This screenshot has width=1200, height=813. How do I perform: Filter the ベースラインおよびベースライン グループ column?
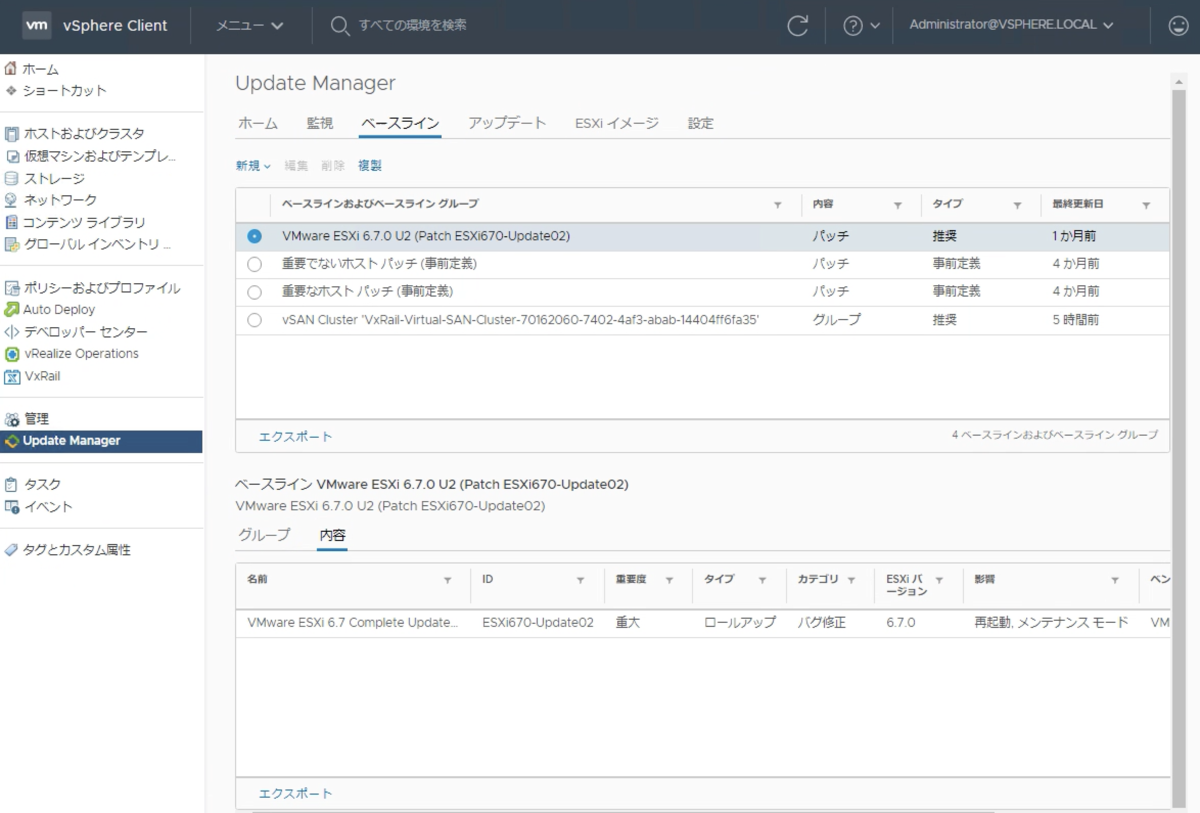click(778, 205)
